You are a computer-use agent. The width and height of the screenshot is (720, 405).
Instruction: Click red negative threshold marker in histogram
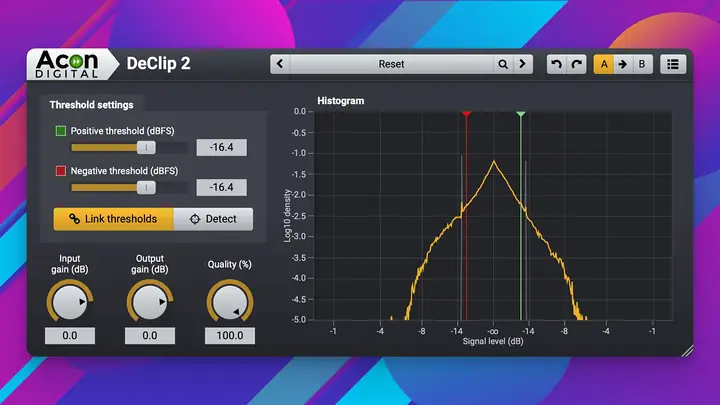467,114
